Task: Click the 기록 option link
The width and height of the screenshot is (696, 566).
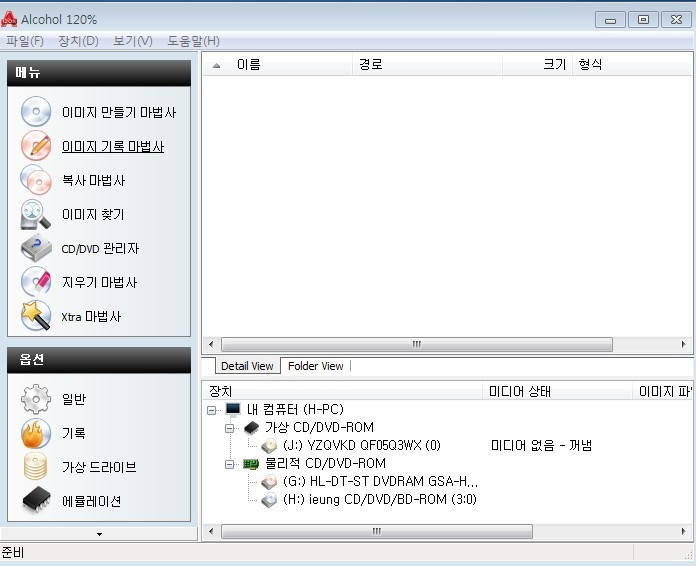Action: point(74,433)
